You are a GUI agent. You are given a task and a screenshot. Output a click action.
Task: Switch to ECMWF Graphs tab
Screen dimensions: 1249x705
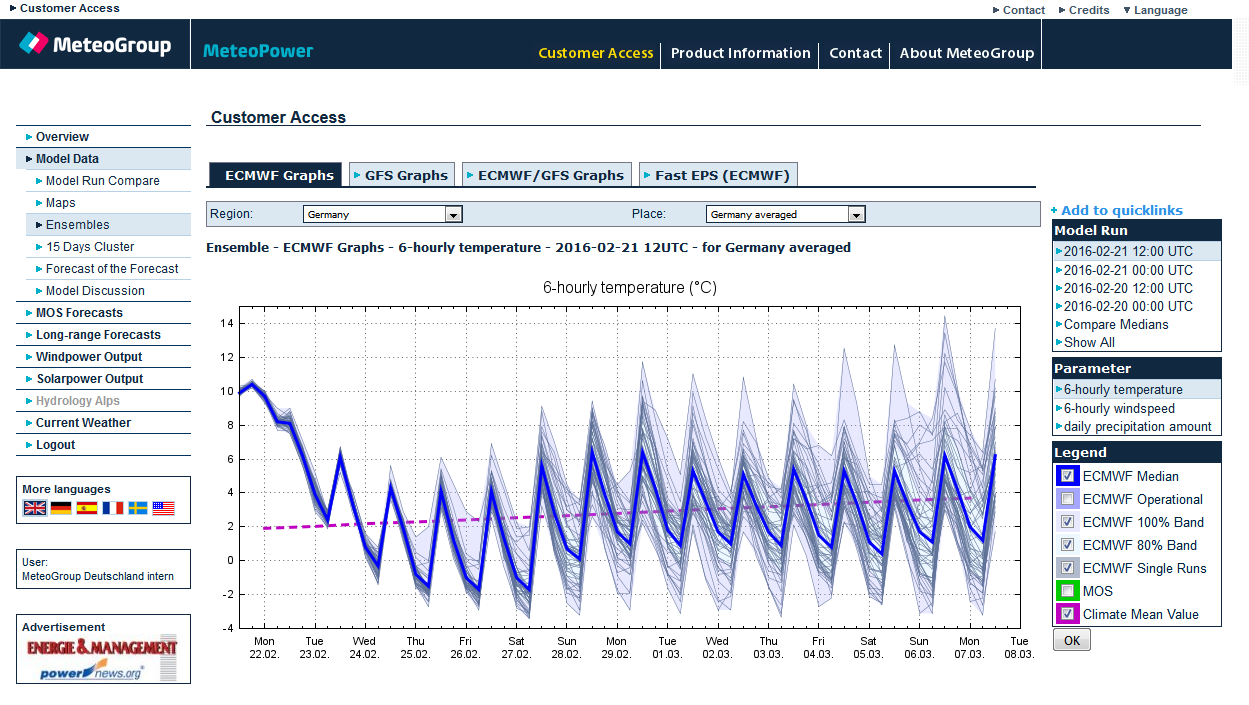pyautogui.click(x=275, y=175)
